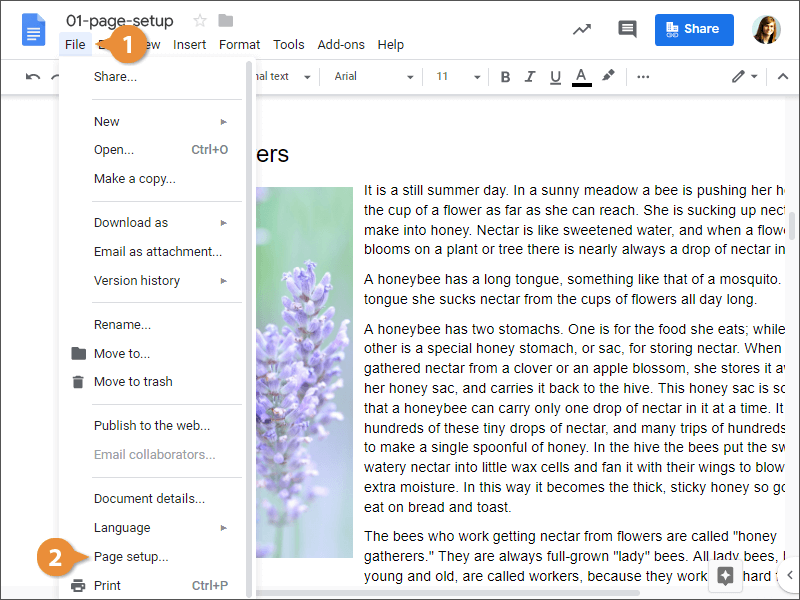View document activity statistics

[582, 29]
